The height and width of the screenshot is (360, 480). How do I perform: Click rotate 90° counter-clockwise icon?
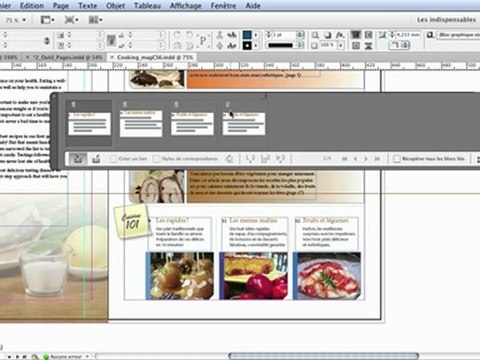point(189,35)
